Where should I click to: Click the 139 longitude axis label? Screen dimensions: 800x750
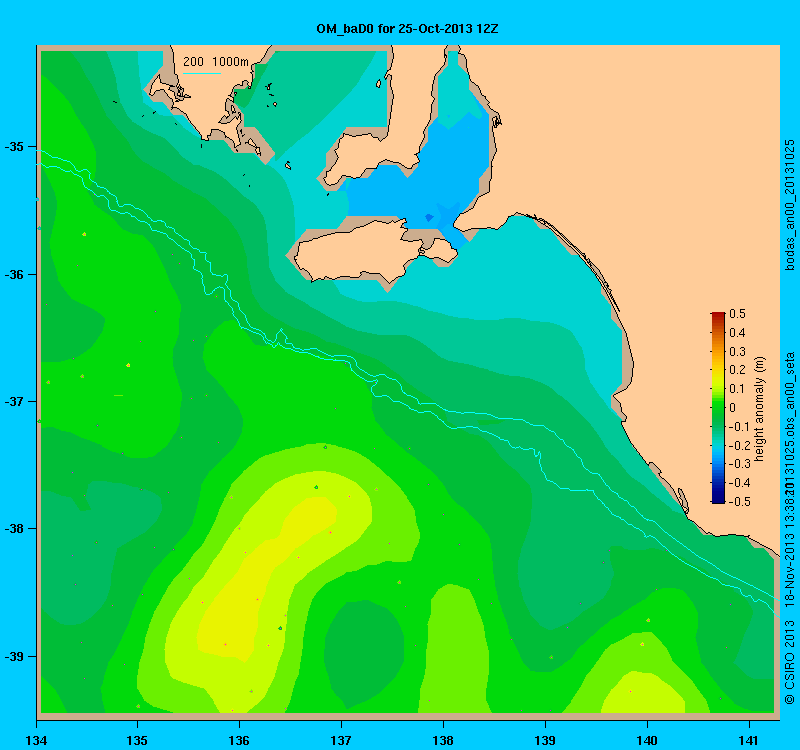point(545,740)
